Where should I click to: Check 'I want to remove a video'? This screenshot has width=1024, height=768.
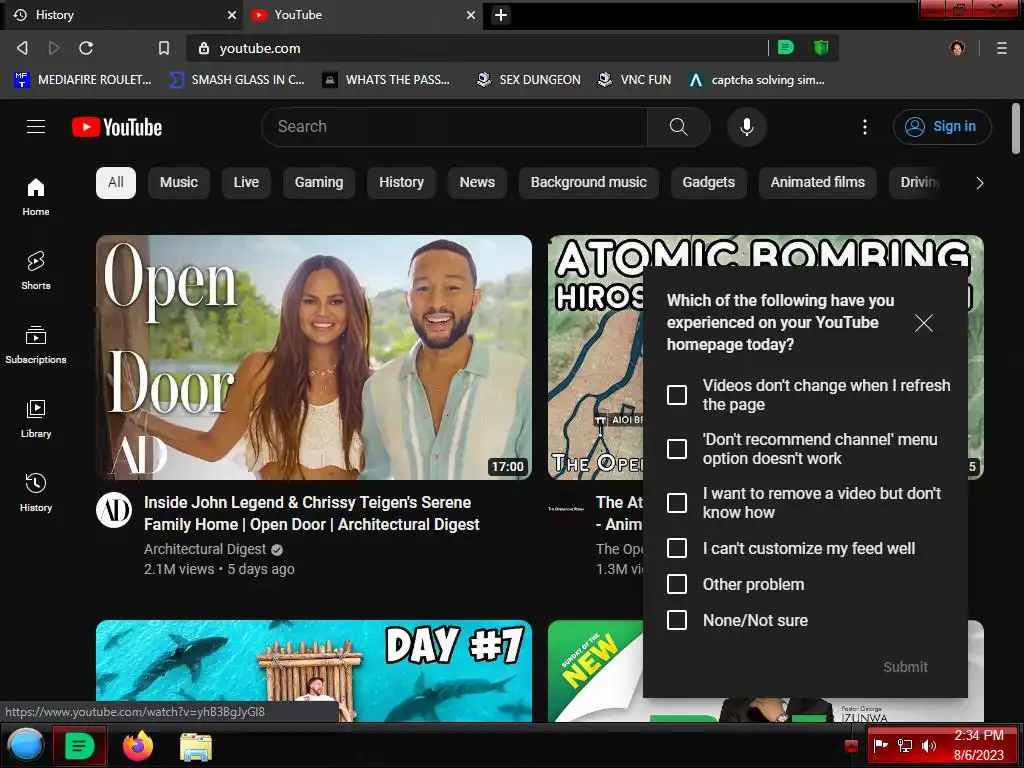pyautogui.click(x=677, y=504)
